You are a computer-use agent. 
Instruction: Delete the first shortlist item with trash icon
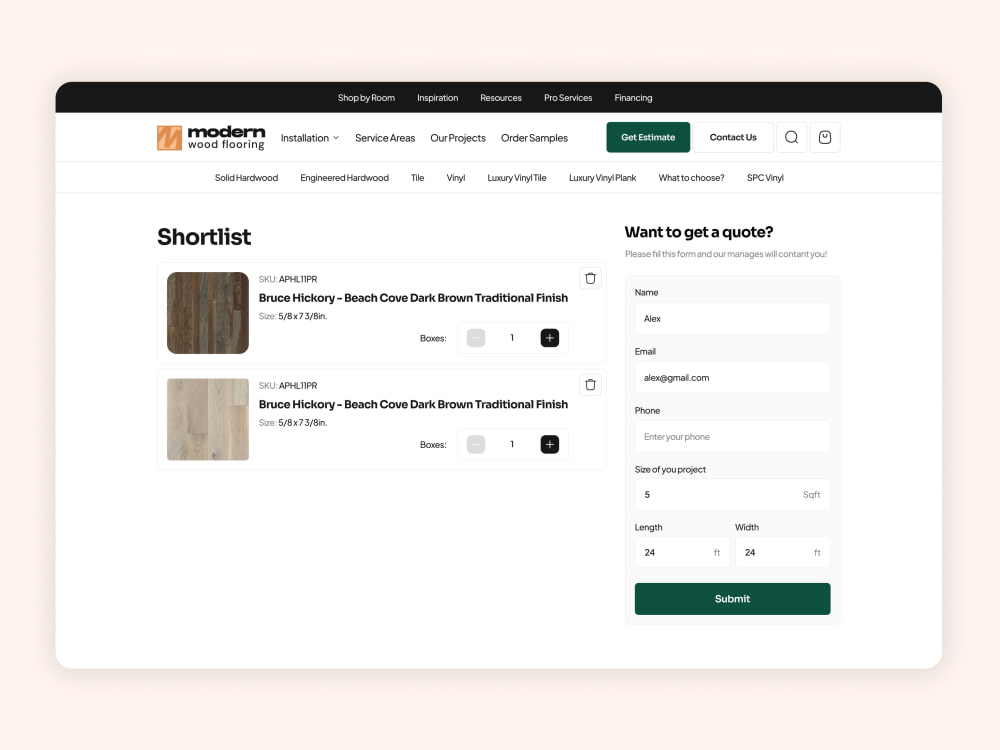590,278
